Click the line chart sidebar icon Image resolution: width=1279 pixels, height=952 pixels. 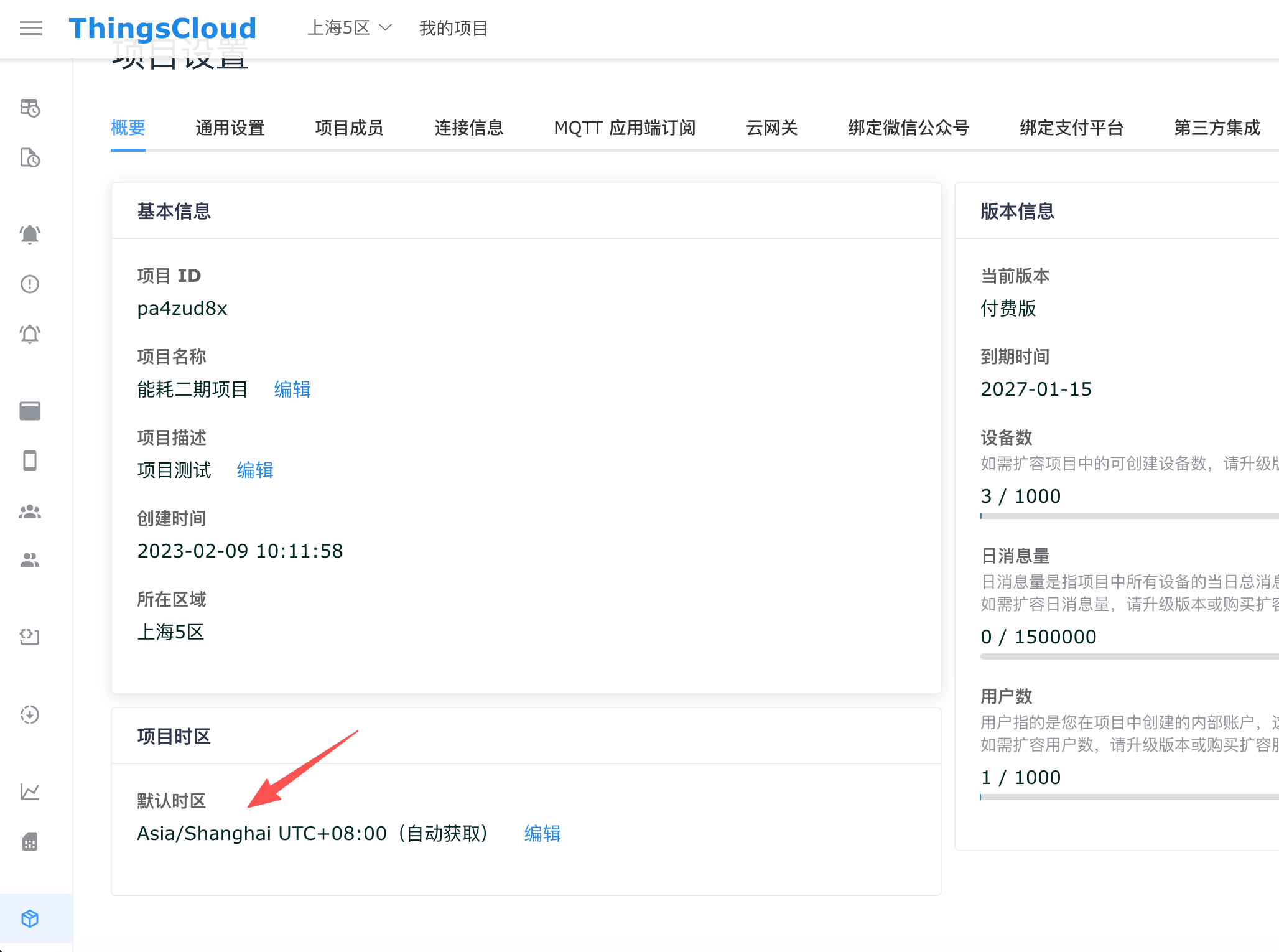click(30, 791)
